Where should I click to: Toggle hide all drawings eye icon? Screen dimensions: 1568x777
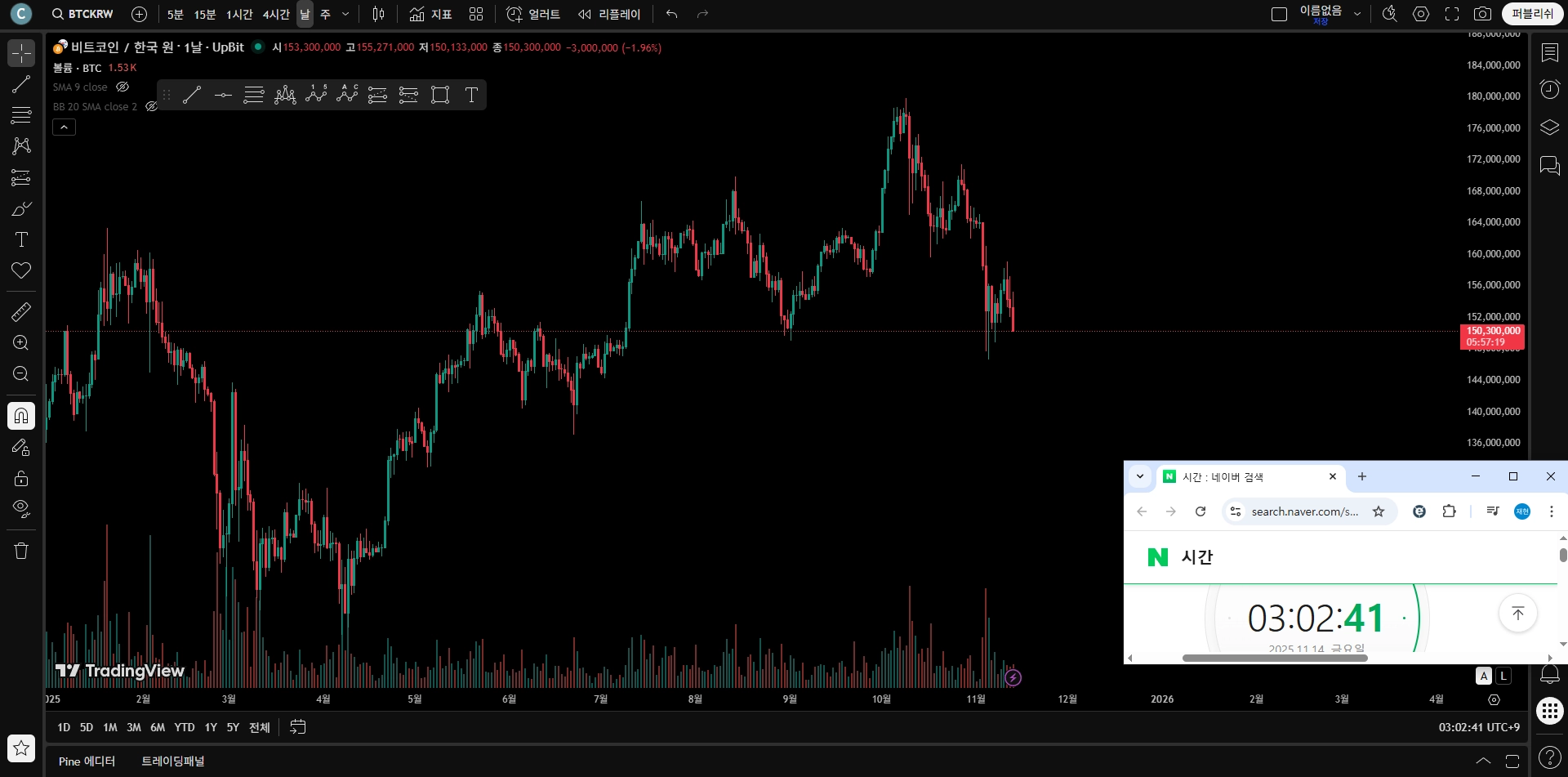click(x=21, y=509)
